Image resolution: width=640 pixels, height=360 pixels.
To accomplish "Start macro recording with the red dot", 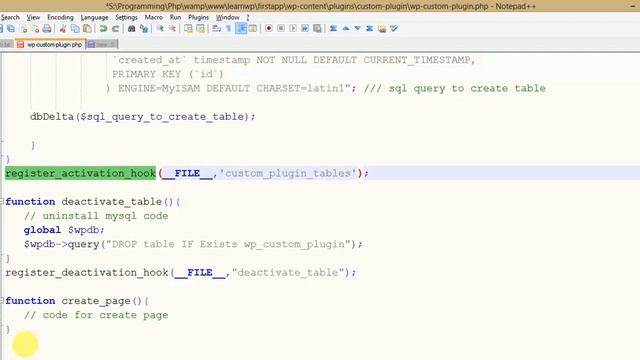I will point(269,29).
